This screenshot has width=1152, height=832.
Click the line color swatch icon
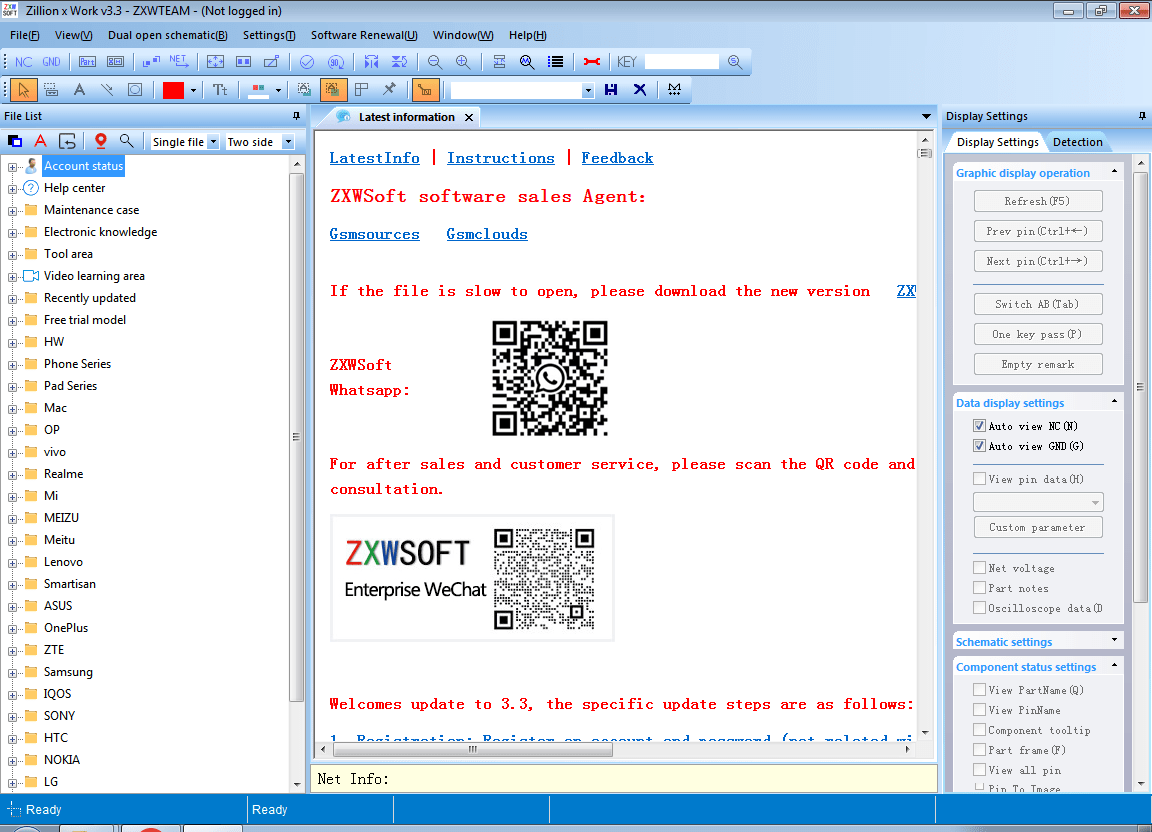pos(259,90)
